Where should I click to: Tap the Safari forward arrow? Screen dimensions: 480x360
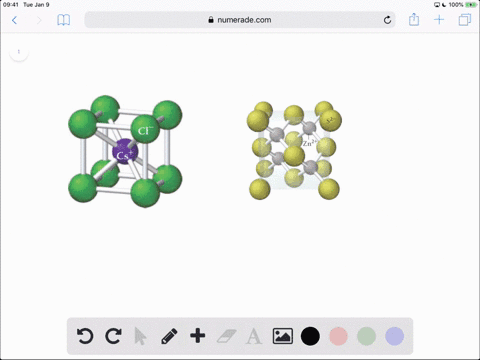39,20
